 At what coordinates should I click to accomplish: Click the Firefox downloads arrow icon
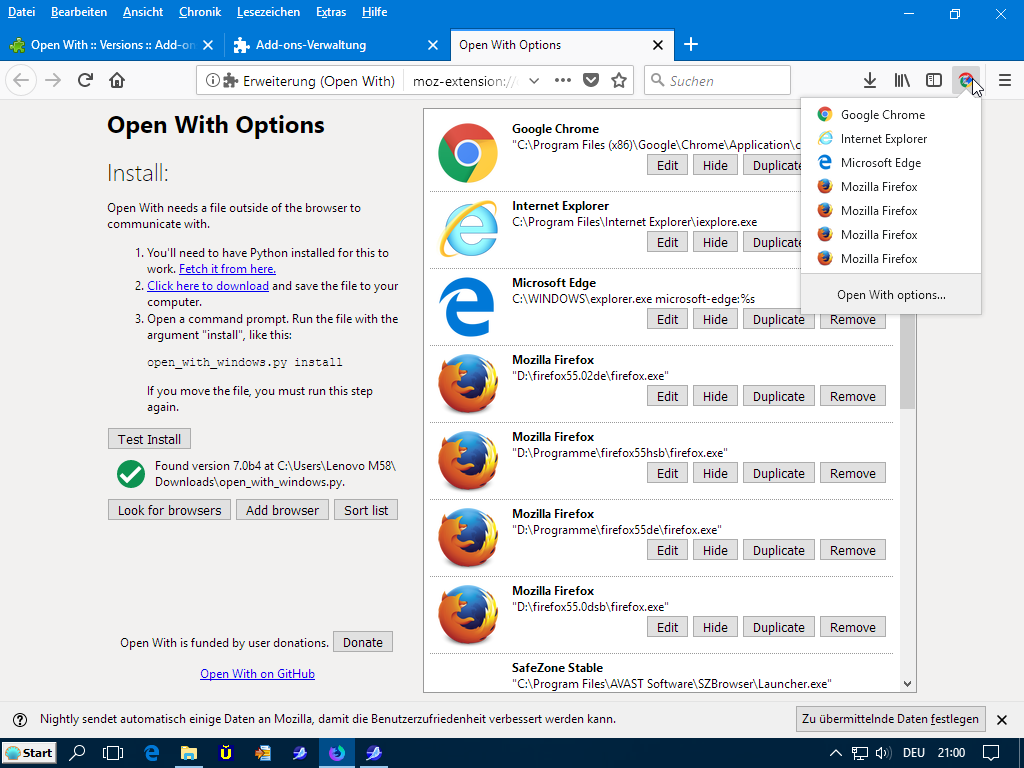(x=870, y=81)
